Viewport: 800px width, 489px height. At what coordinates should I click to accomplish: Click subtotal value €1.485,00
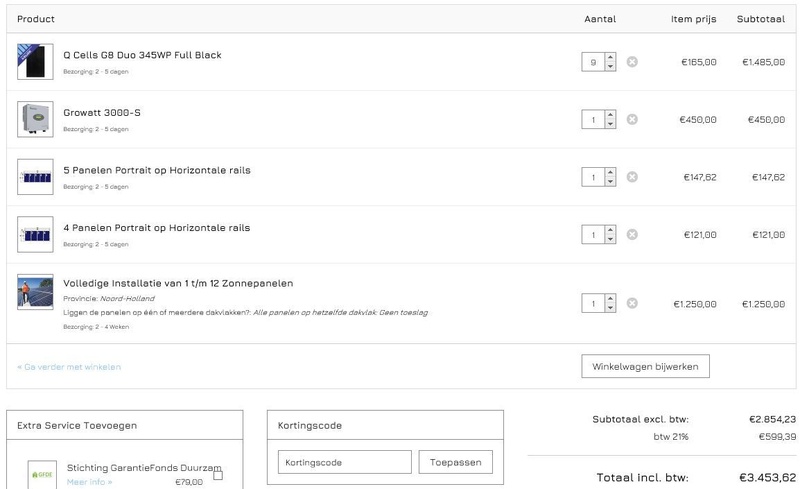pyautogui.click(x=764, y=62)
